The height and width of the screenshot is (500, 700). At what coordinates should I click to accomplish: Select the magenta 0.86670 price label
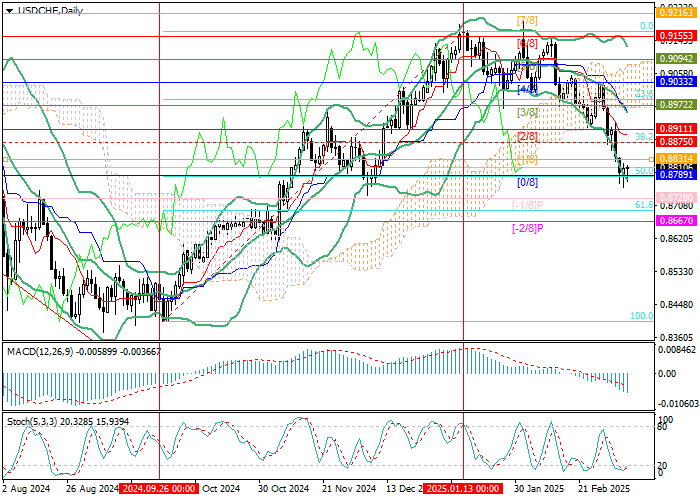click(676, 222)
